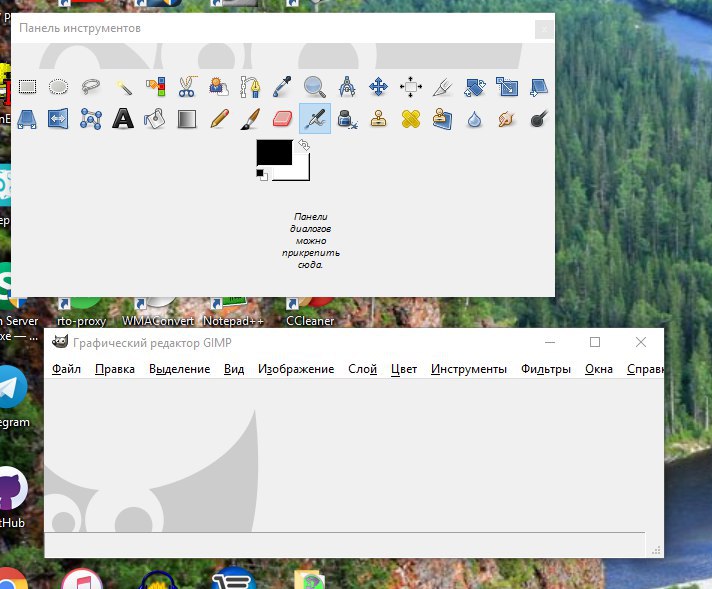
Task: Open the Файл menu
Action: point(66,369)
